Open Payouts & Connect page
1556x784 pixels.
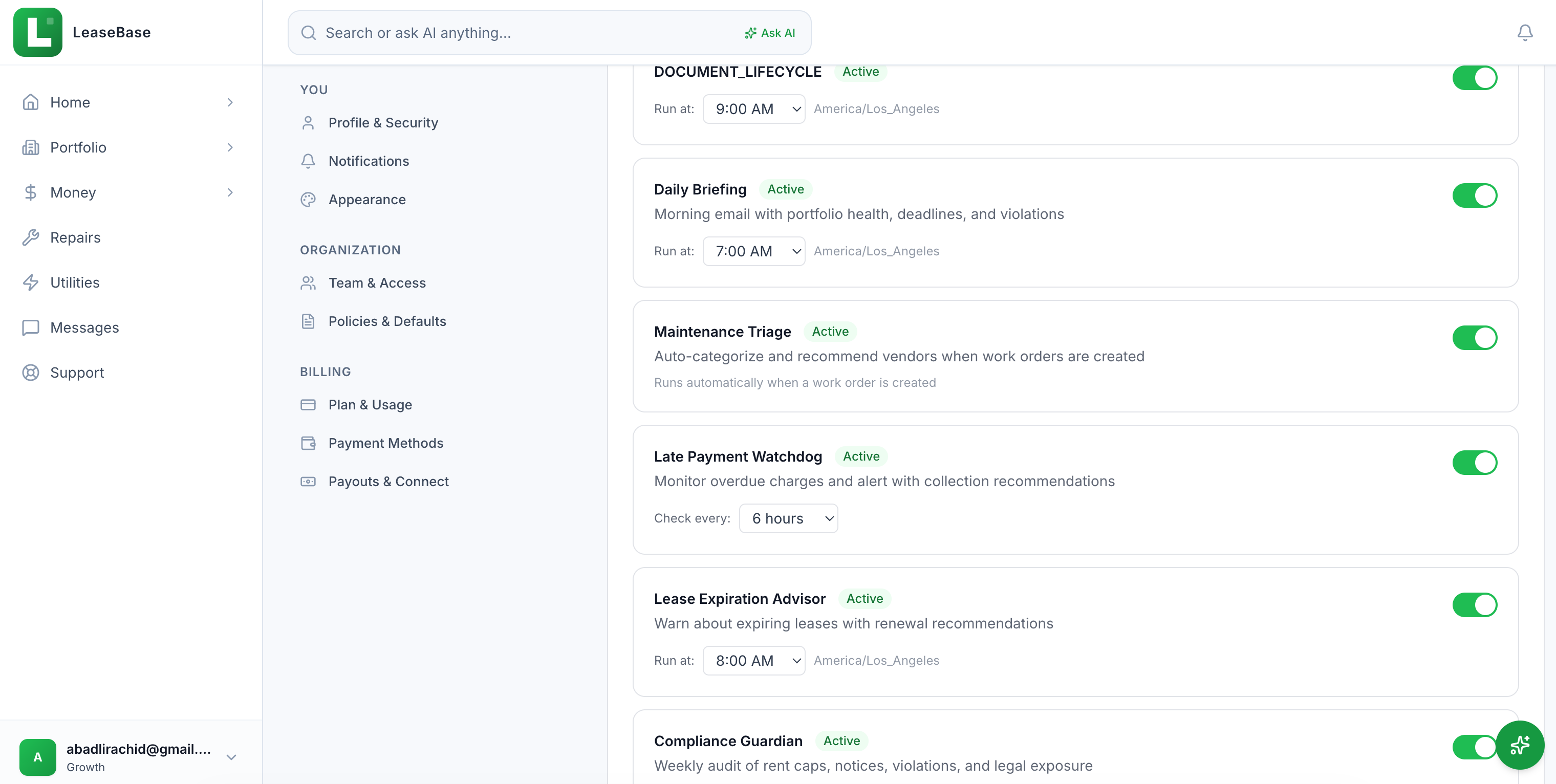click(388, 482)
